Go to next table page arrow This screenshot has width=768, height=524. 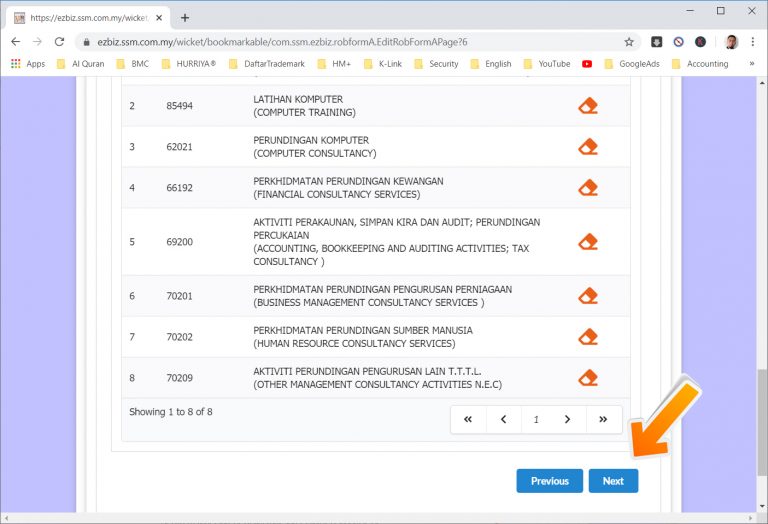click(x=568, y=419)
